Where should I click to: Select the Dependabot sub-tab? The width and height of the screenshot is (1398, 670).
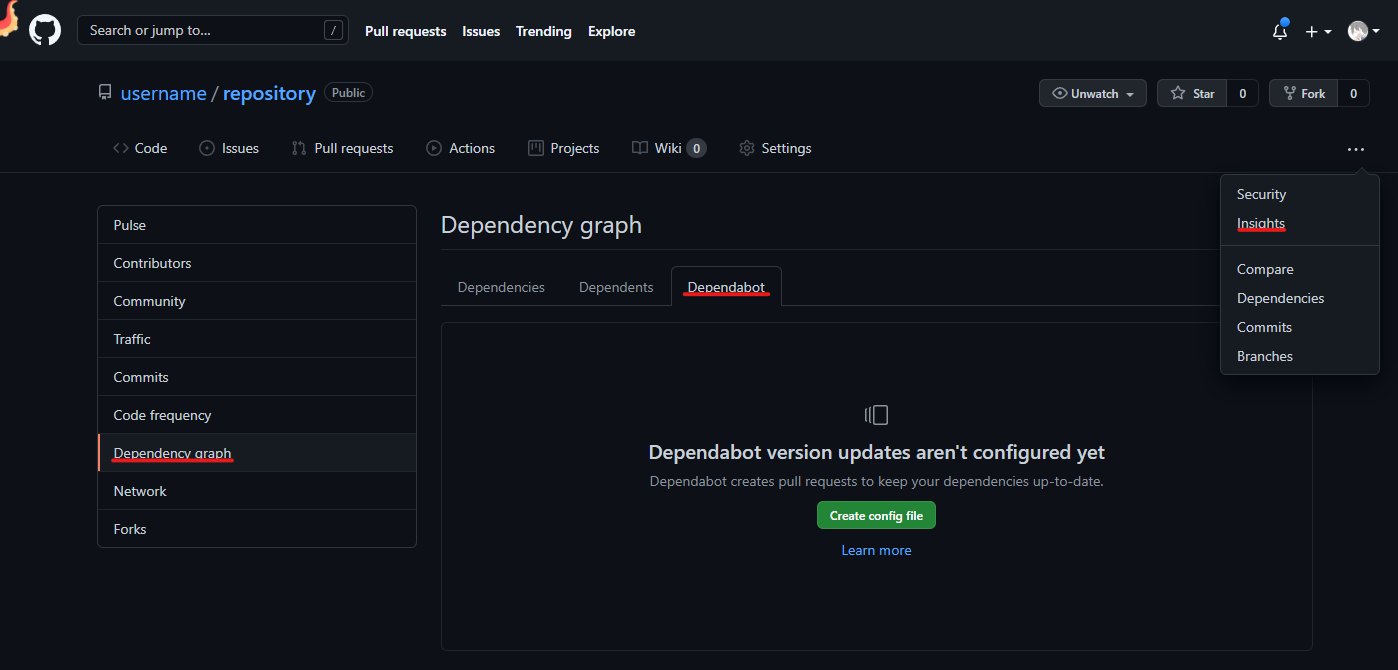click(726, 287)
